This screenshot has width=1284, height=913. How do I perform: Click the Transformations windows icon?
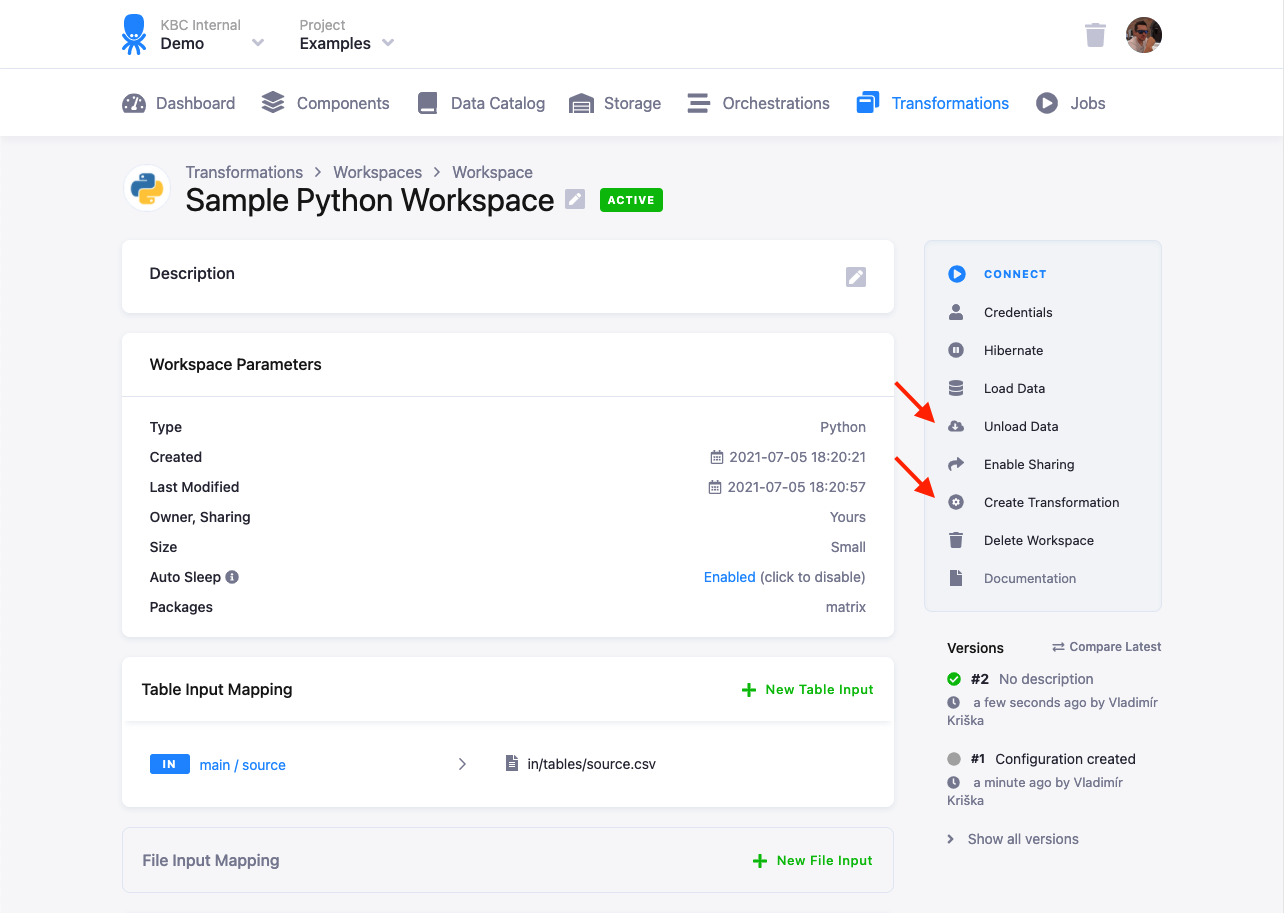868,103
